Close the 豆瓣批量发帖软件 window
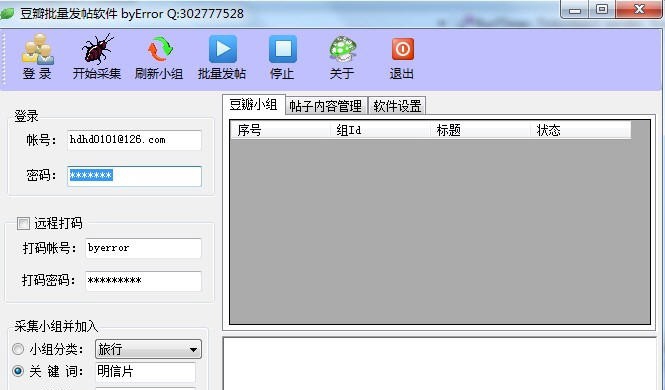The width and height of the screenshot is (665, 390). [639, 9]
